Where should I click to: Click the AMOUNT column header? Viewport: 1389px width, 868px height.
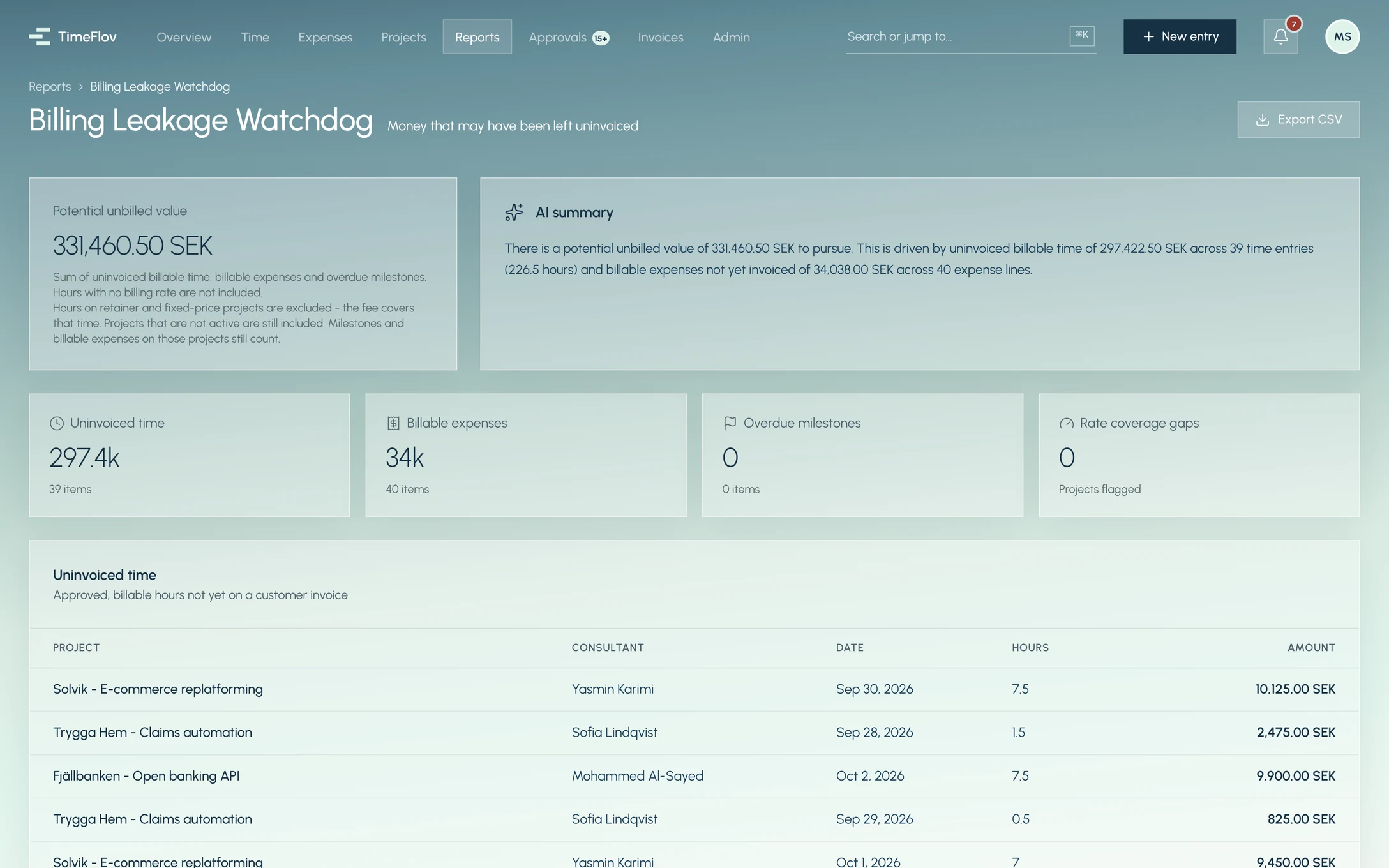(1311, 648)
